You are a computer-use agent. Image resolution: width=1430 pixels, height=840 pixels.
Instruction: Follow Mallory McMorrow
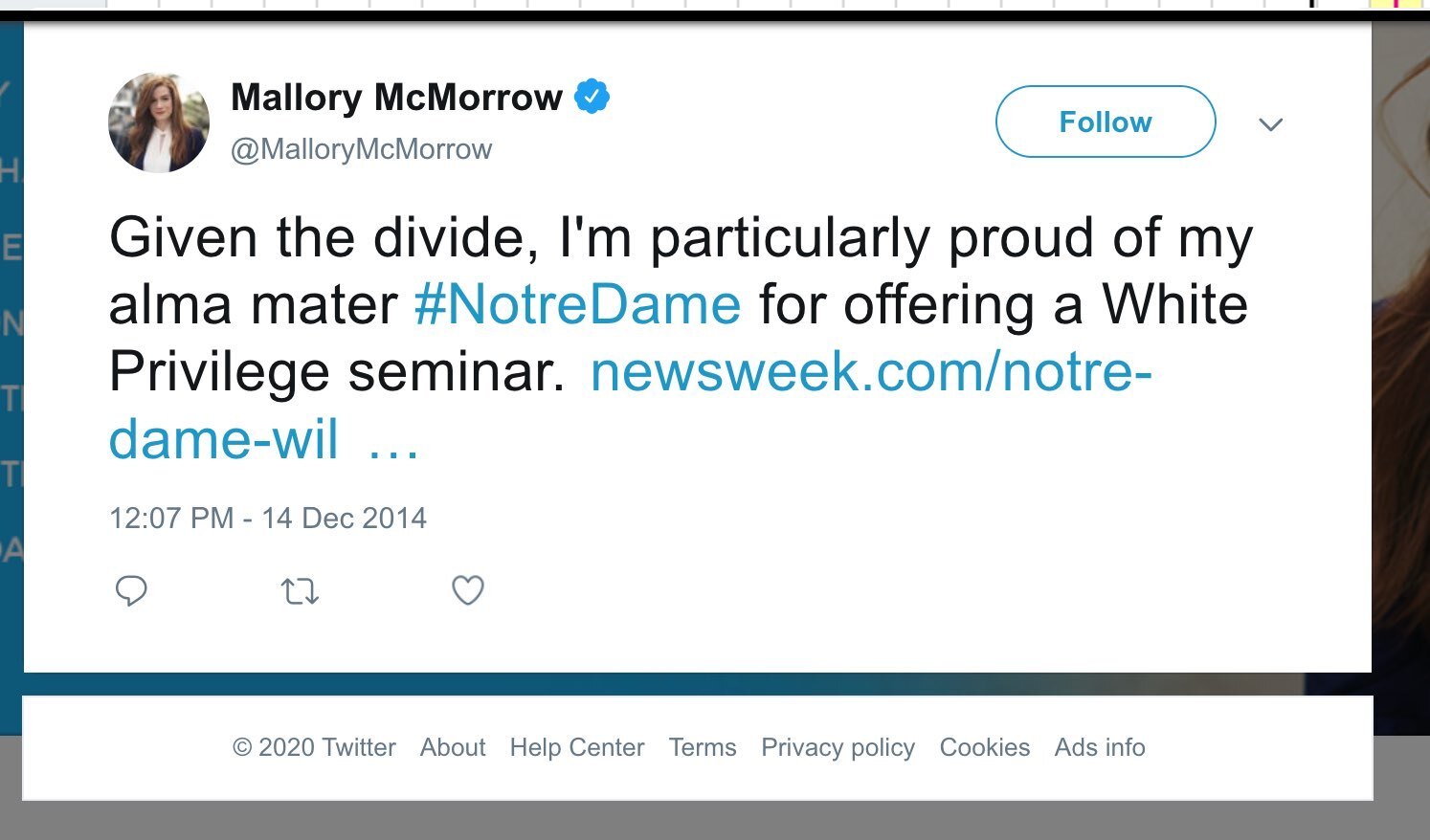click(x=1105, y=122)
